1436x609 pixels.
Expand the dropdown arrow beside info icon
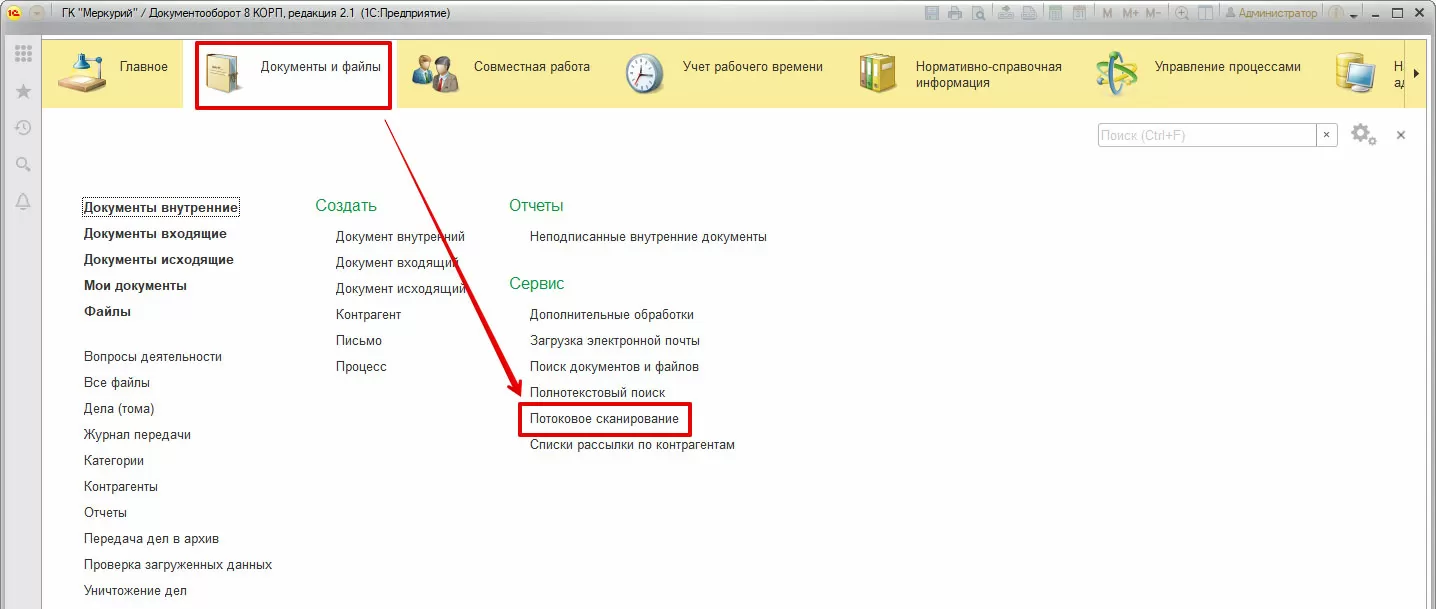1354,15
